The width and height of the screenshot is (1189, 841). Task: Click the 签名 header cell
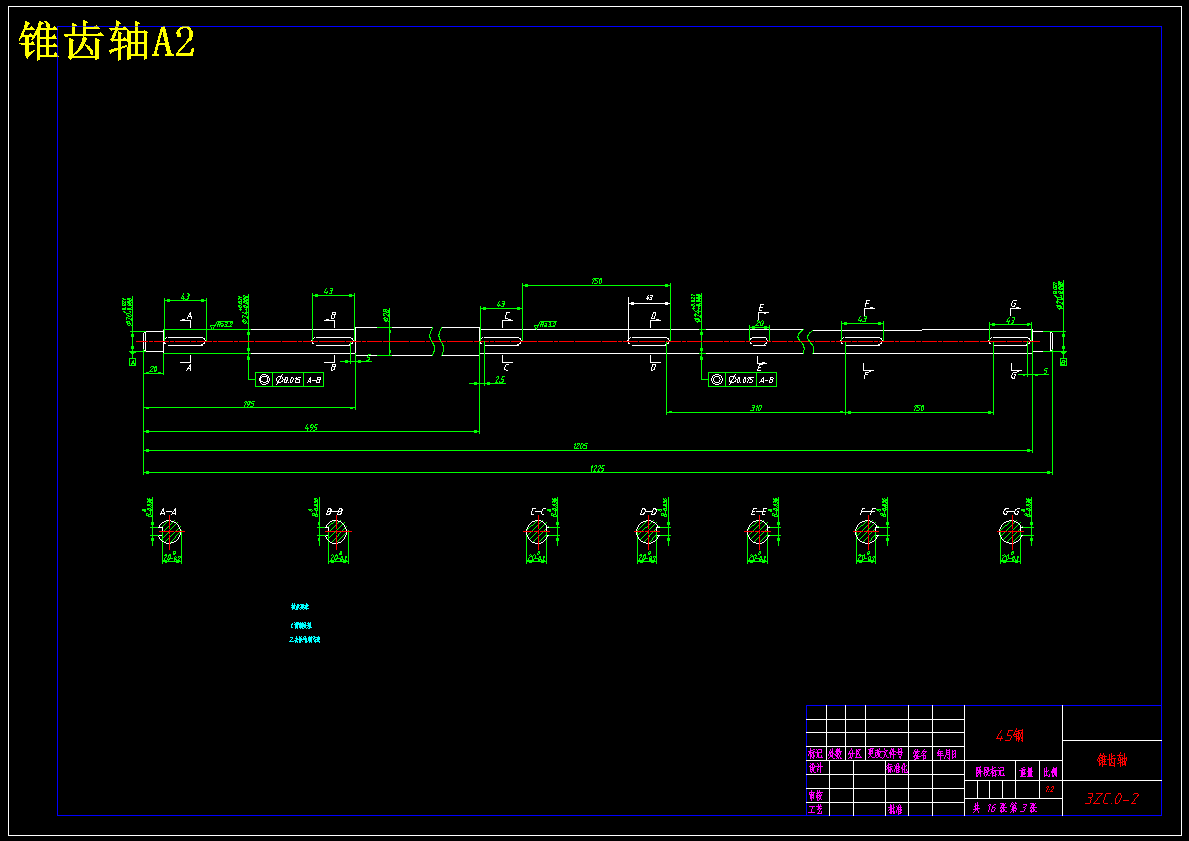(920, 754)
